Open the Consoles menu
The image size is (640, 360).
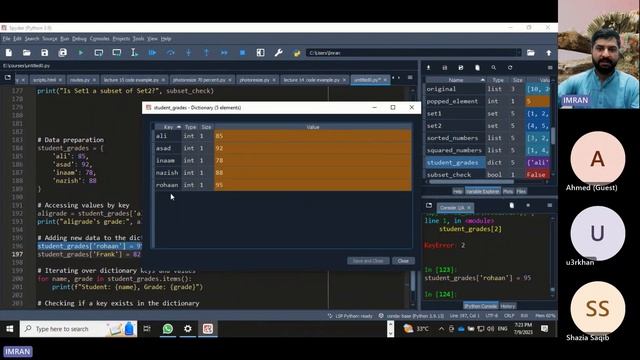100,39
